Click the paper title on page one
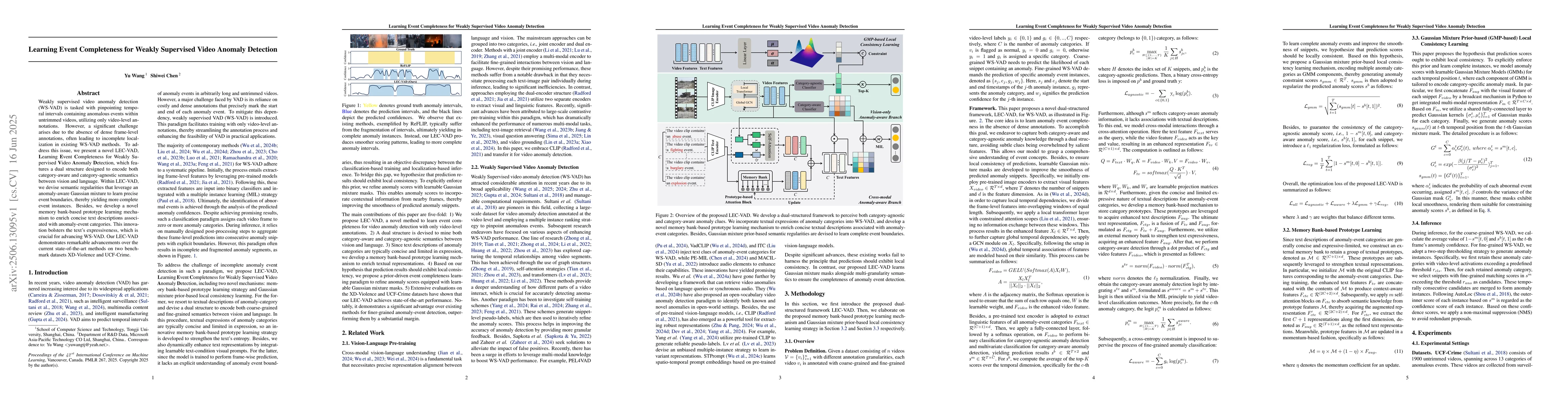Screen dimensions: 1568x406 pos(153,49)
